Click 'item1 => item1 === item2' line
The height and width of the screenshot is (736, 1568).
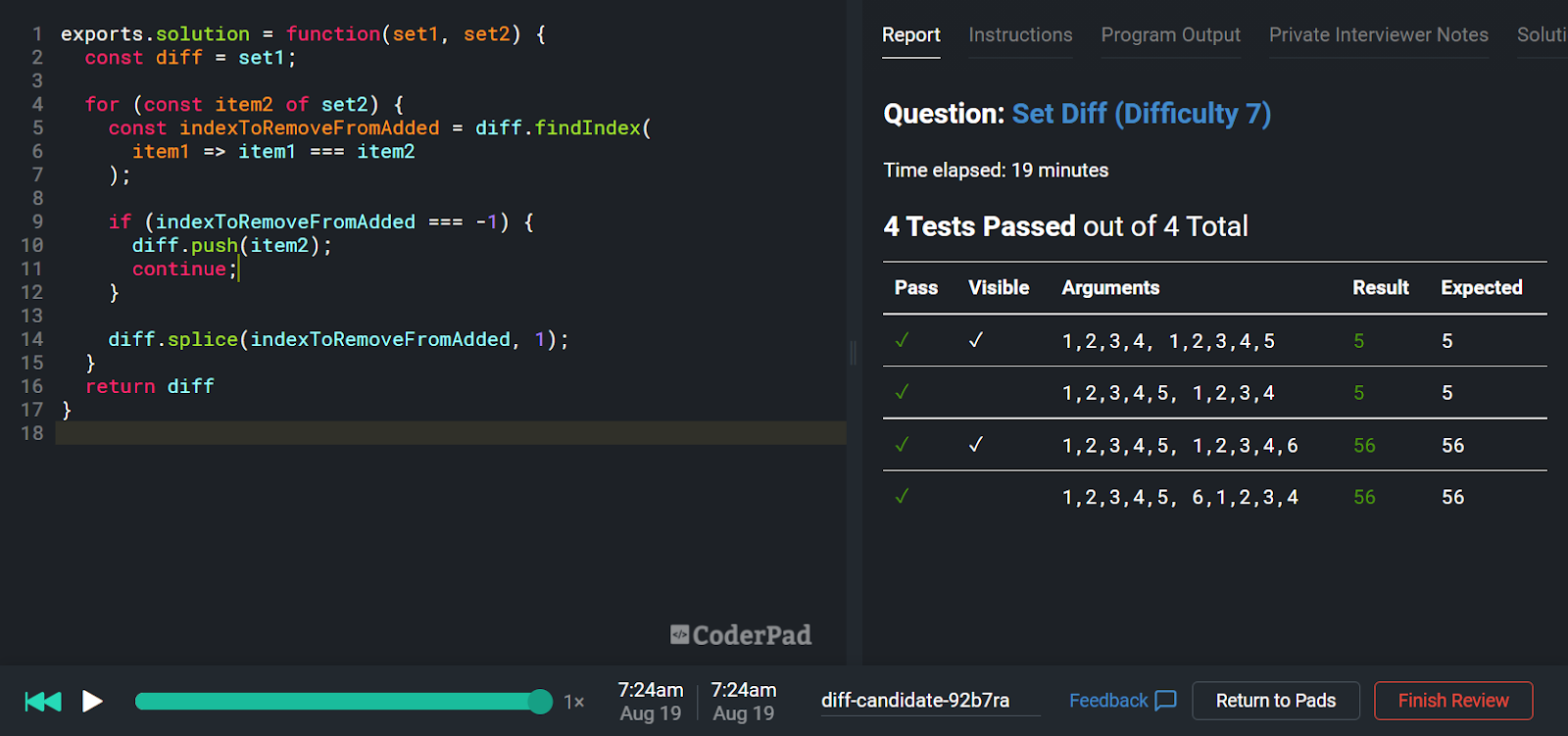tap(273, 152)
